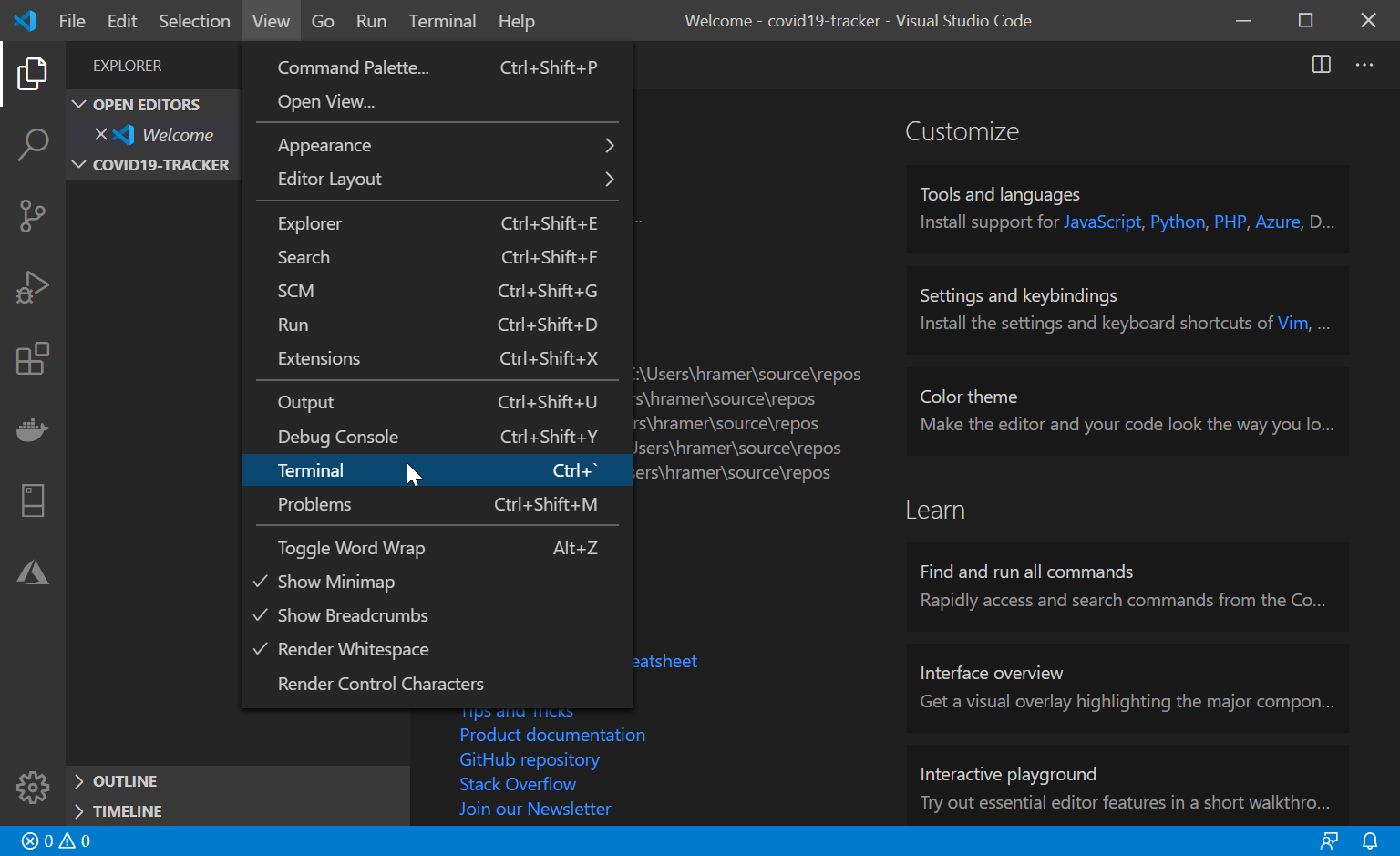Click the VS Code logo icon in title bar
This screenshot has height=856, width=1400.
click(x=25, y=20)
